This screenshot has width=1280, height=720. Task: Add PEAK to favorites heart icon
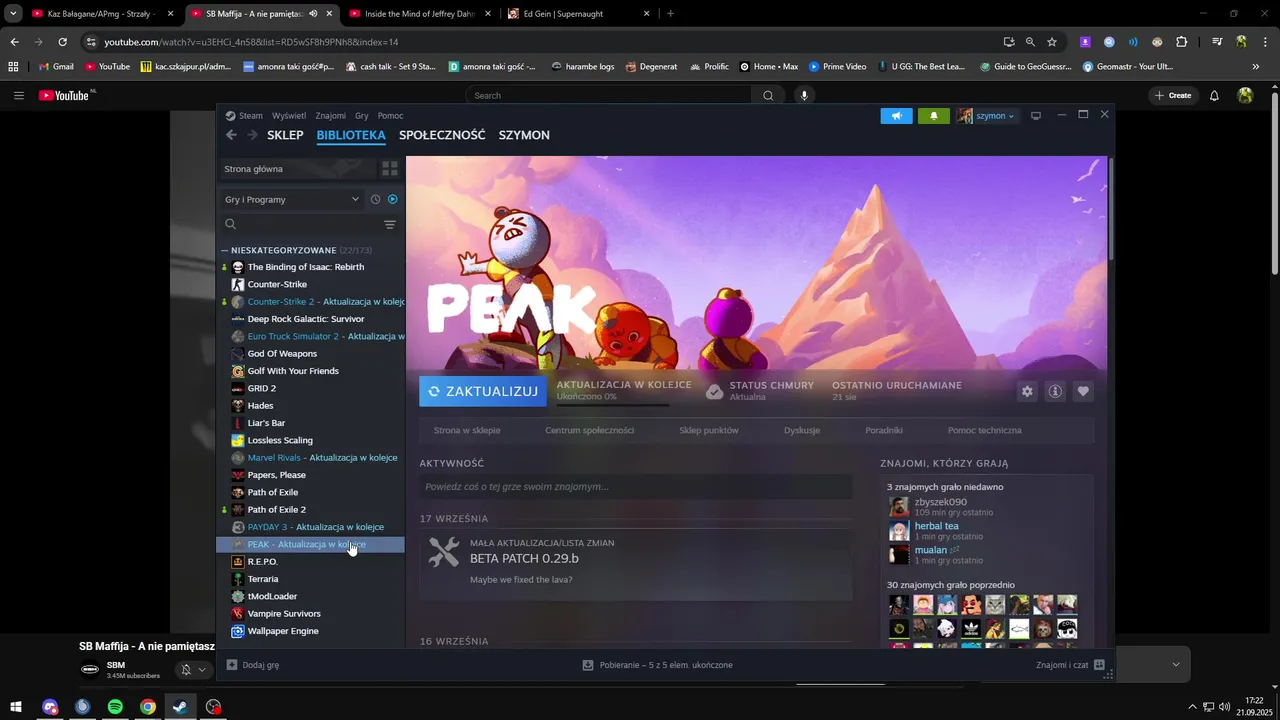point(1083,392)
